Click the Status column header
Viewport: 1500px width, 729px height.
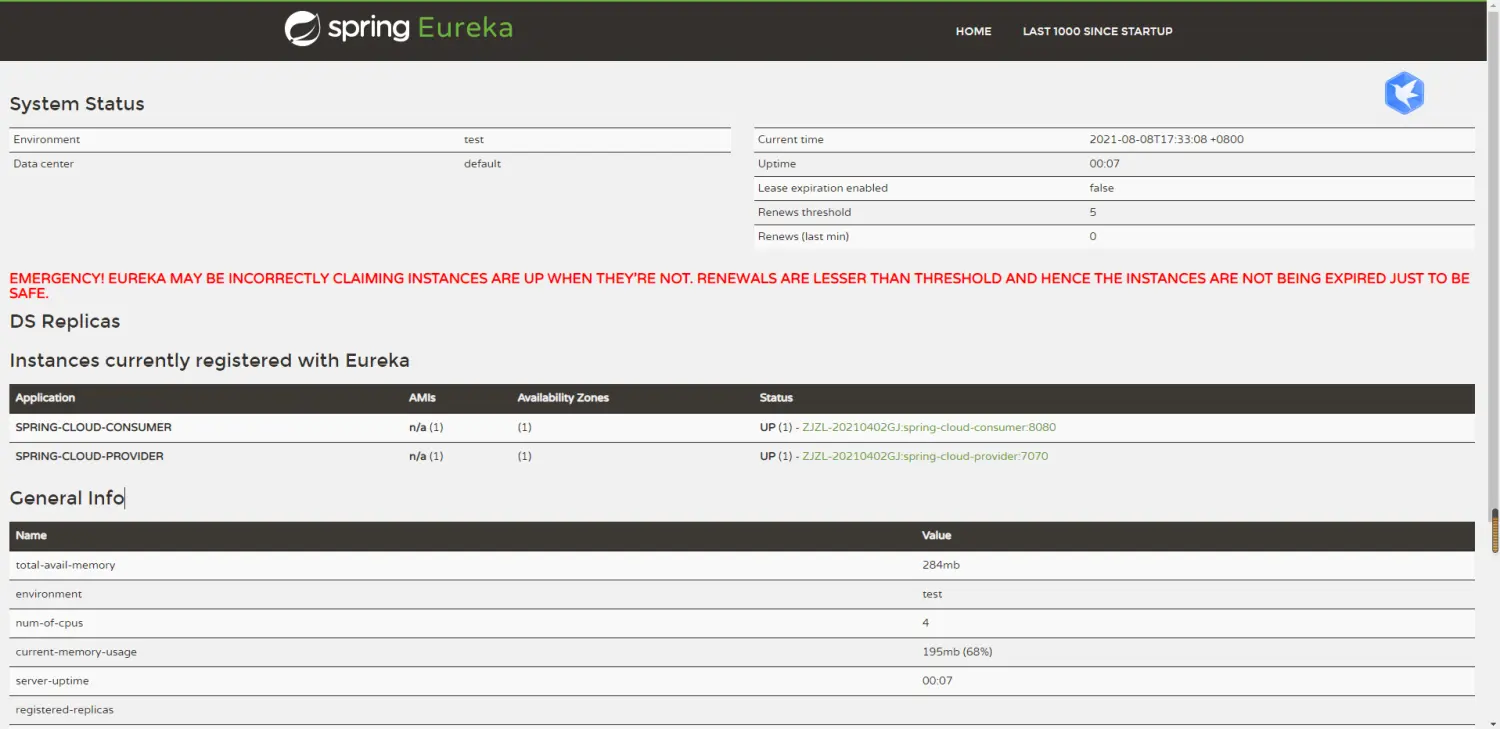776,398
